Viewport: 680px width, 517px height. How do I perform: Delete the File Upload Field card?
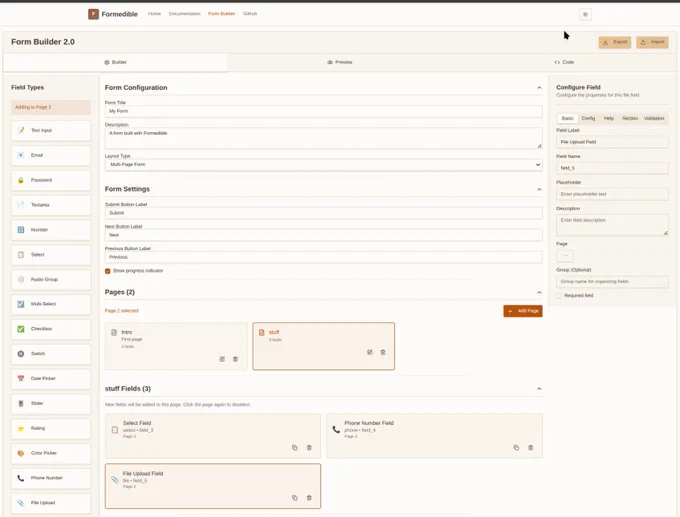309,498
